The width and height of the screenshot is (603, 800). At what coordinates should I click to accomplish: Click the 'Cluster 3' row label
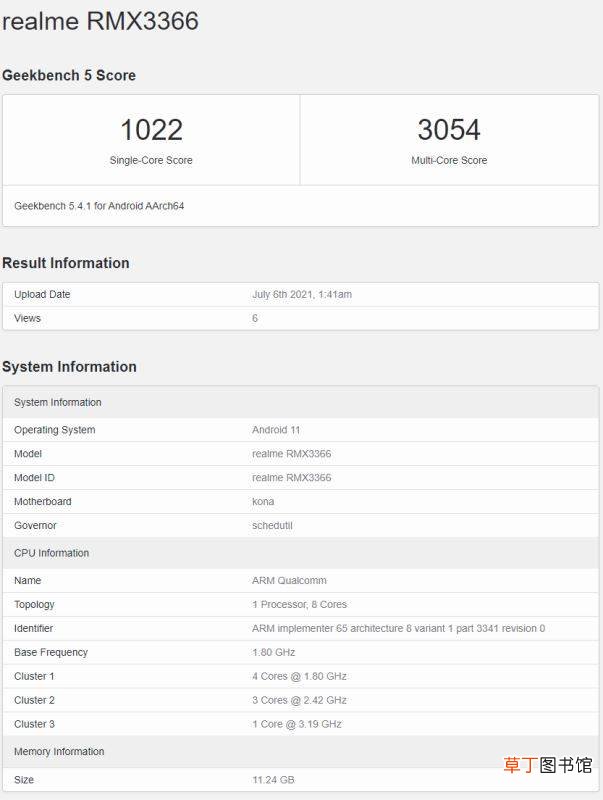tap(34, 724)
